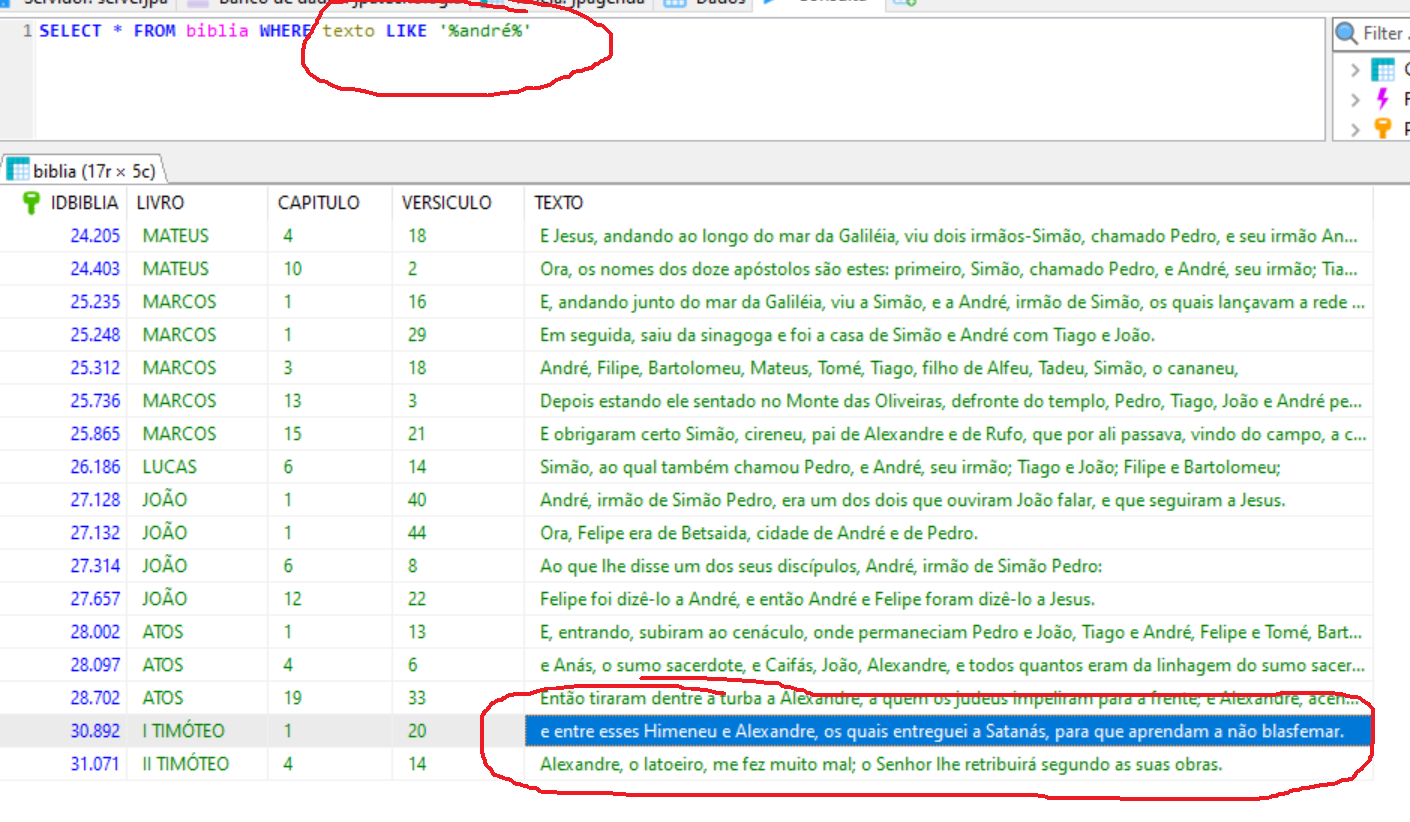Click the magnifier icon in the filter box
Viewport: 1410px width, 822px height.
tap(1348, 34)
